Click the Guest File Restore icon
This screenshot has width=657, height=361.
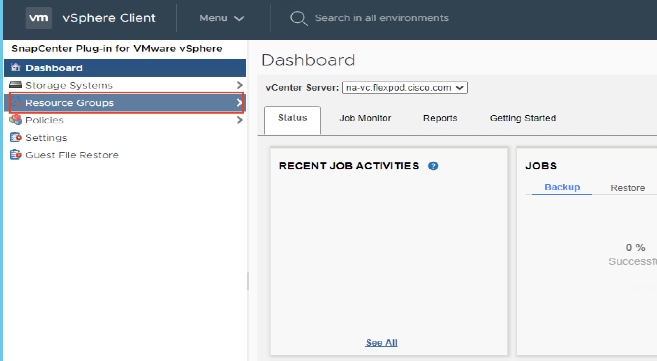click(16, 155)
